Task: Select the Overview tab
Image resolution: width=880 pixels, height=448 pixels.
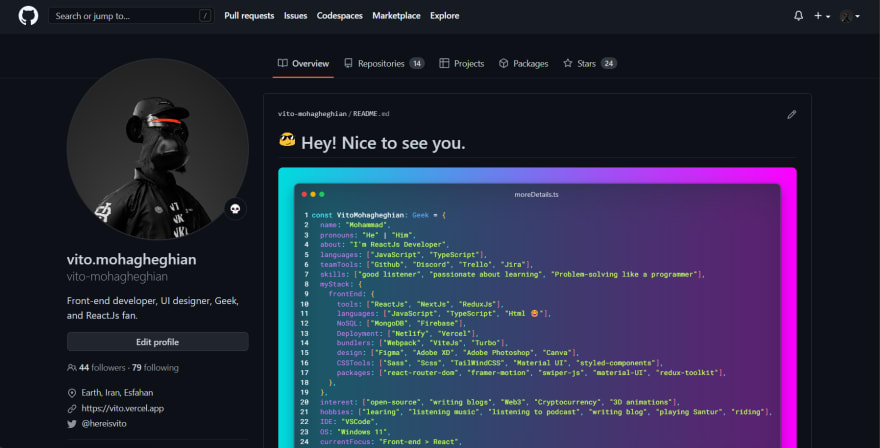Action: tap(303, 63)
